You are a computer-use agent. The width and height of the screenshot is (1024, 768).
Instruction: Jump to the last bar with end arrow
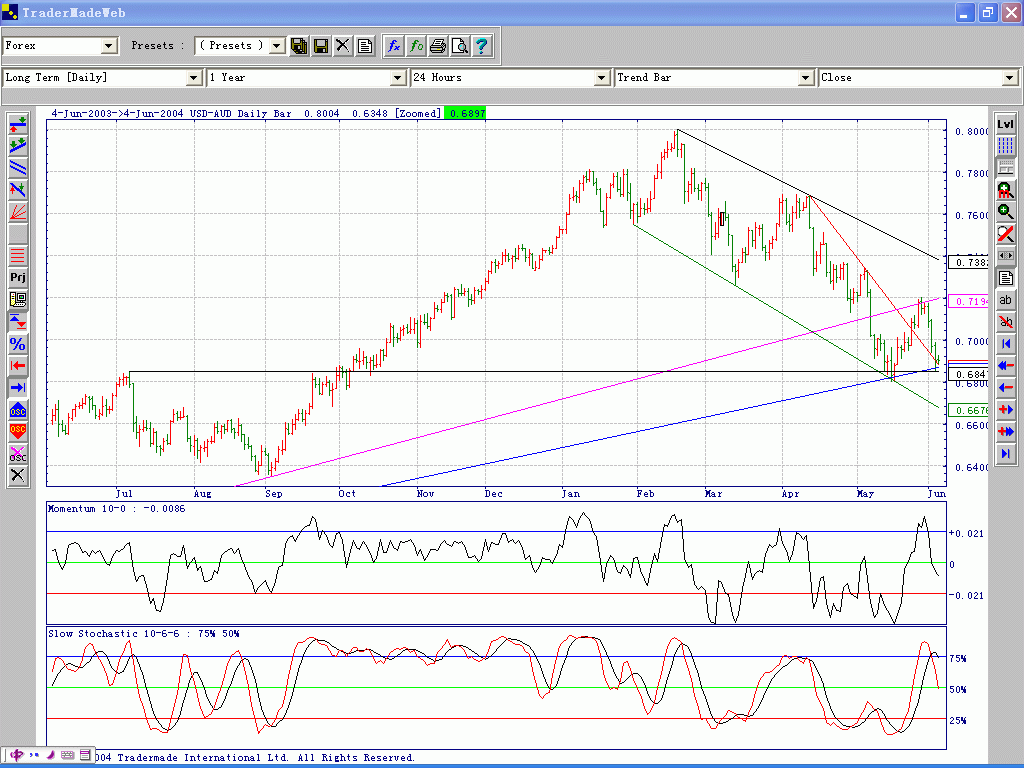pos(1006,453)
